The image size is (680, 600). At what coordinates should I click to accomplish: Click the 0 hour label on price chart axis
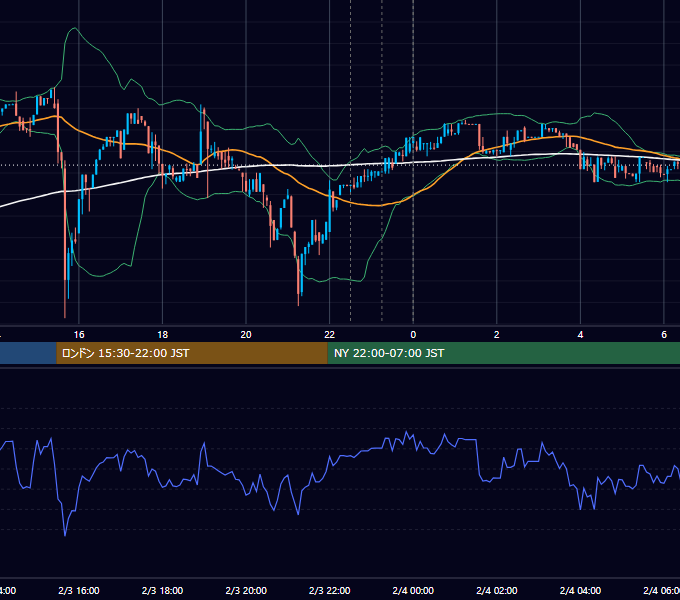[x=413, y=335]
